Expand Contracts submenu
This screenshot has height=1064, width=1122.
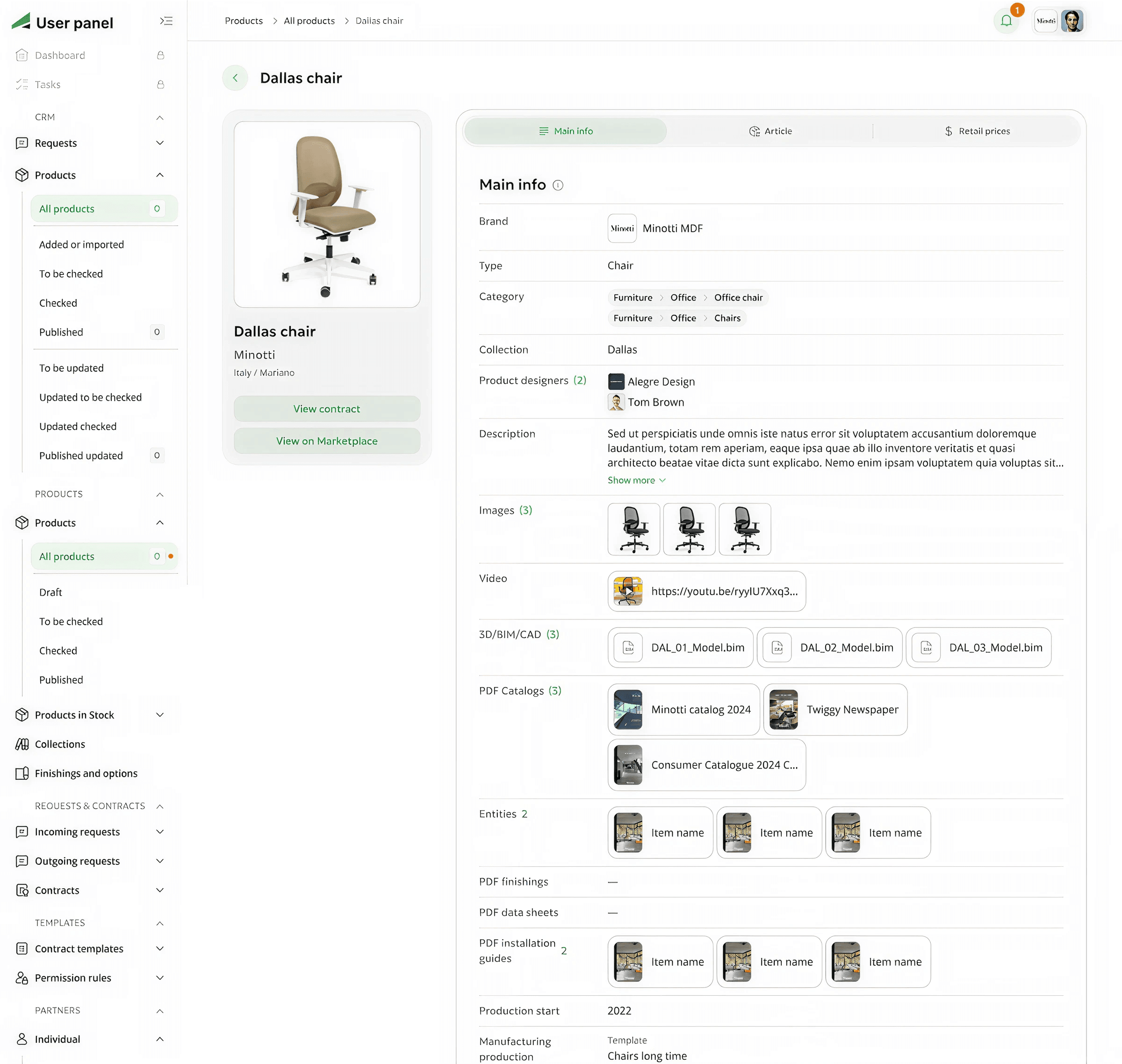(160, 890)
